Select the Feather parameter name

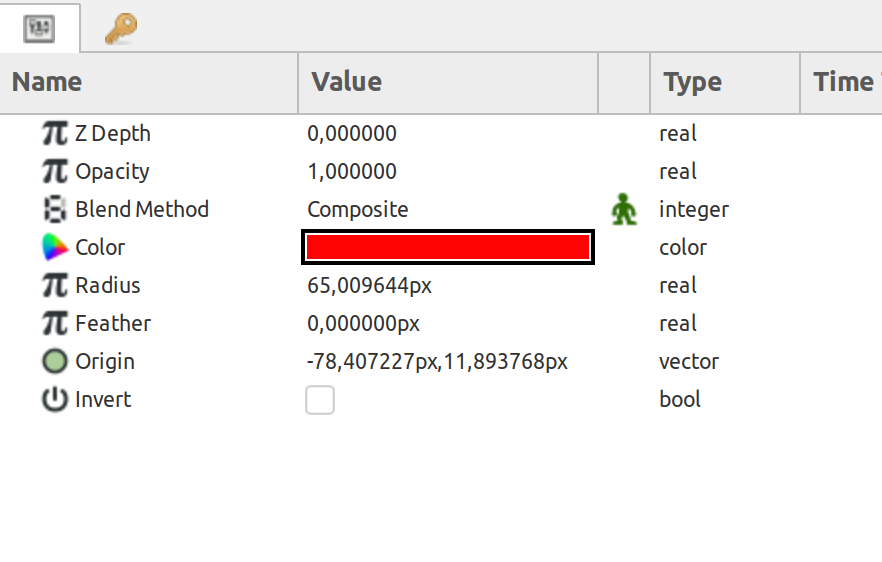(x=113, y=323)
